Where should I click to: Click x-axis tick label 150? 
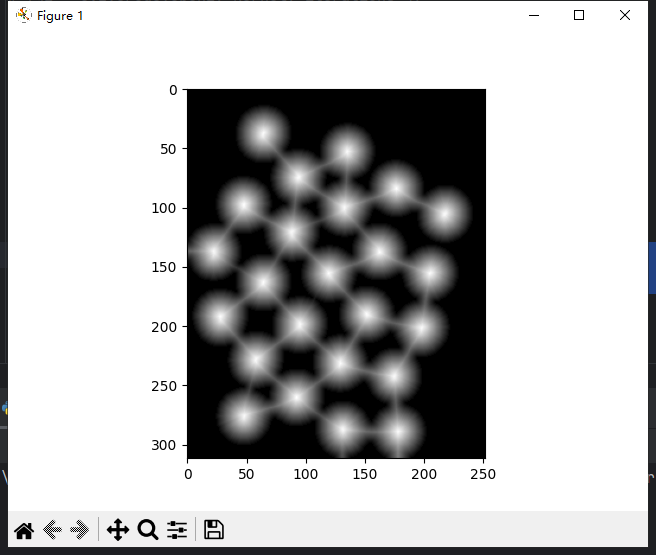(x=365, y=474)
